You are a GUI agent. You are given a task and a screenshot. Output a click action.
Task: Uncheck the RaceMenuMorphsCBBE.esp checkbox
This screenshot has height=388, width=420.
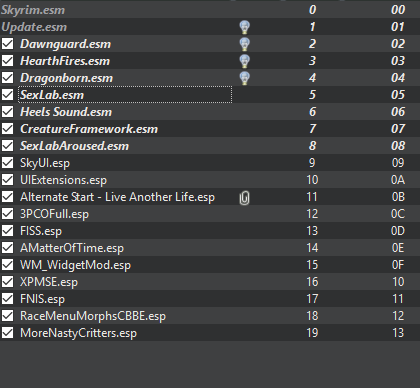[x=8, y=316]
